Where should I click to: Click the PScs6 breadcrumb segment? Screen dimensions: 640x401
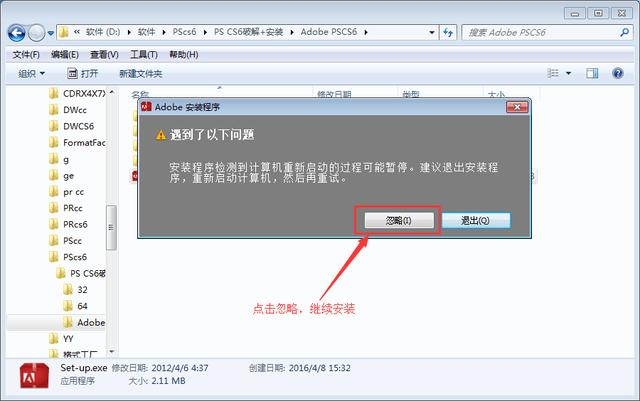click(184, 32)
